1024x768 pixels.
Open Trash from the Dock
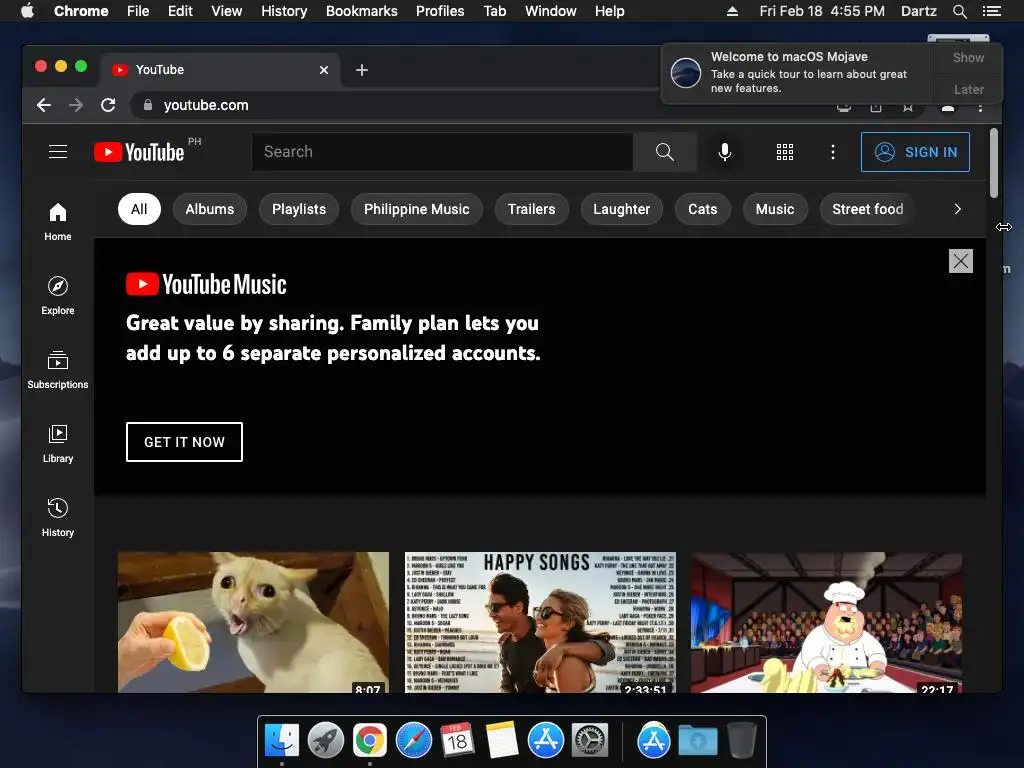(x=741, y=740)
